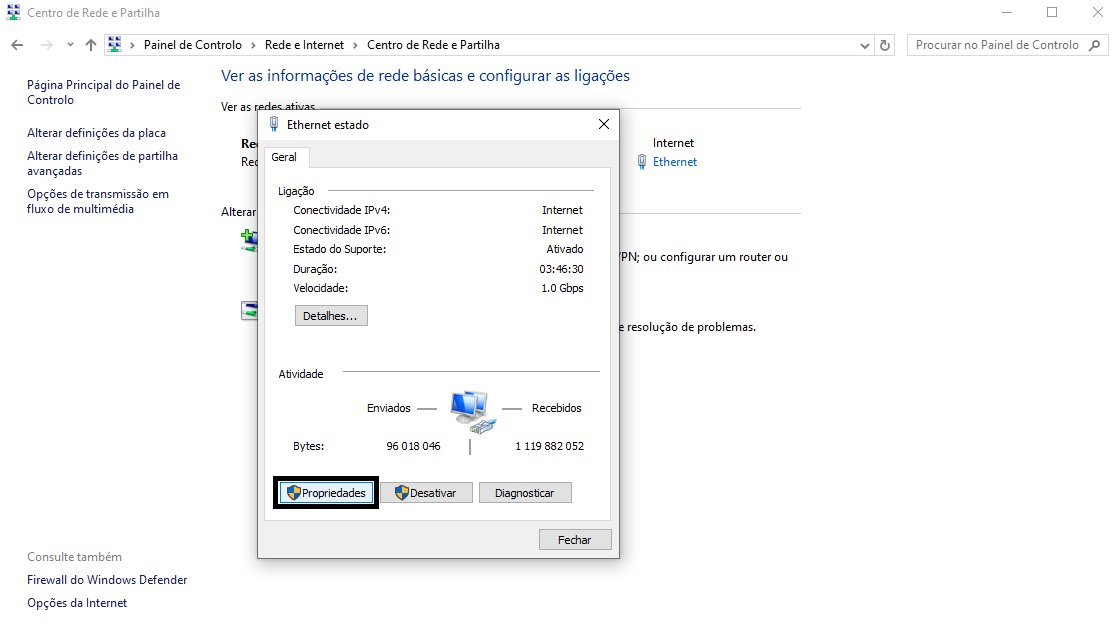Click the Desativar button
1120x629 pixels.
(425, 493)
